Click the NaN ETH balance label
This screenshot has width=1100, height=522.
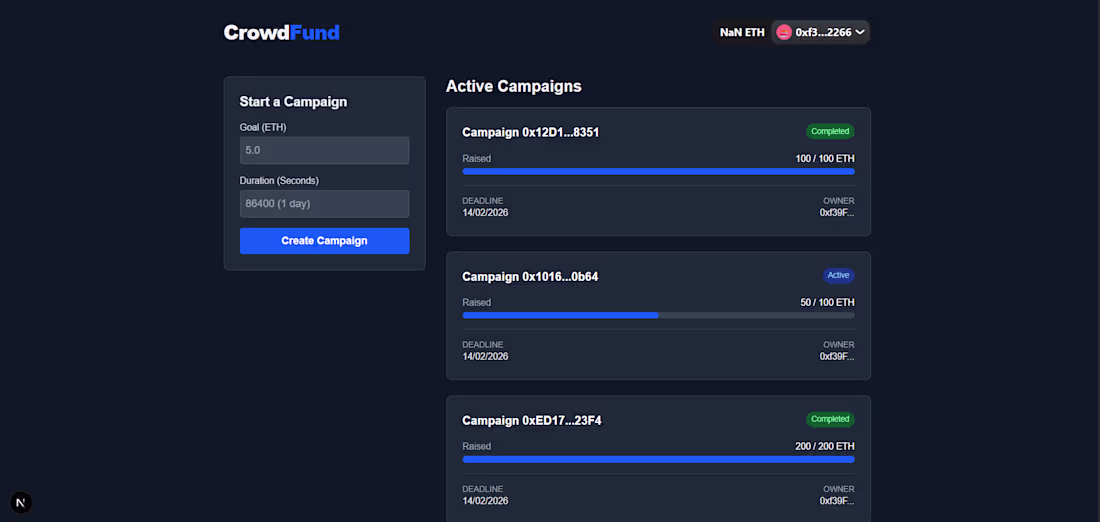[742, 32]
